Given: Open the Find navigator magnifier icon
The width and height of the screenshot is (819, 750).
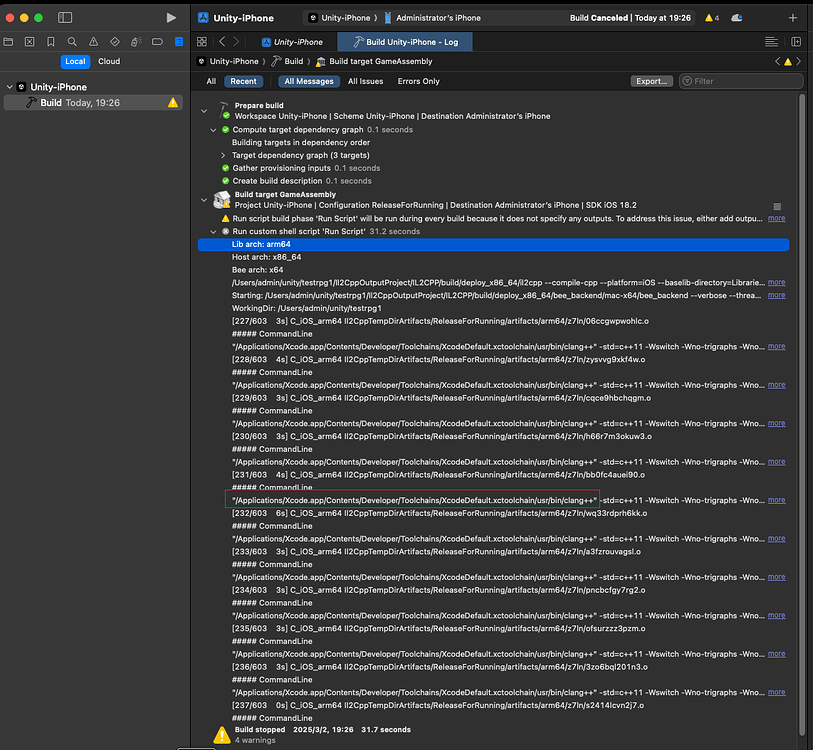Looking at the screenshot, I should click(71, 42).
